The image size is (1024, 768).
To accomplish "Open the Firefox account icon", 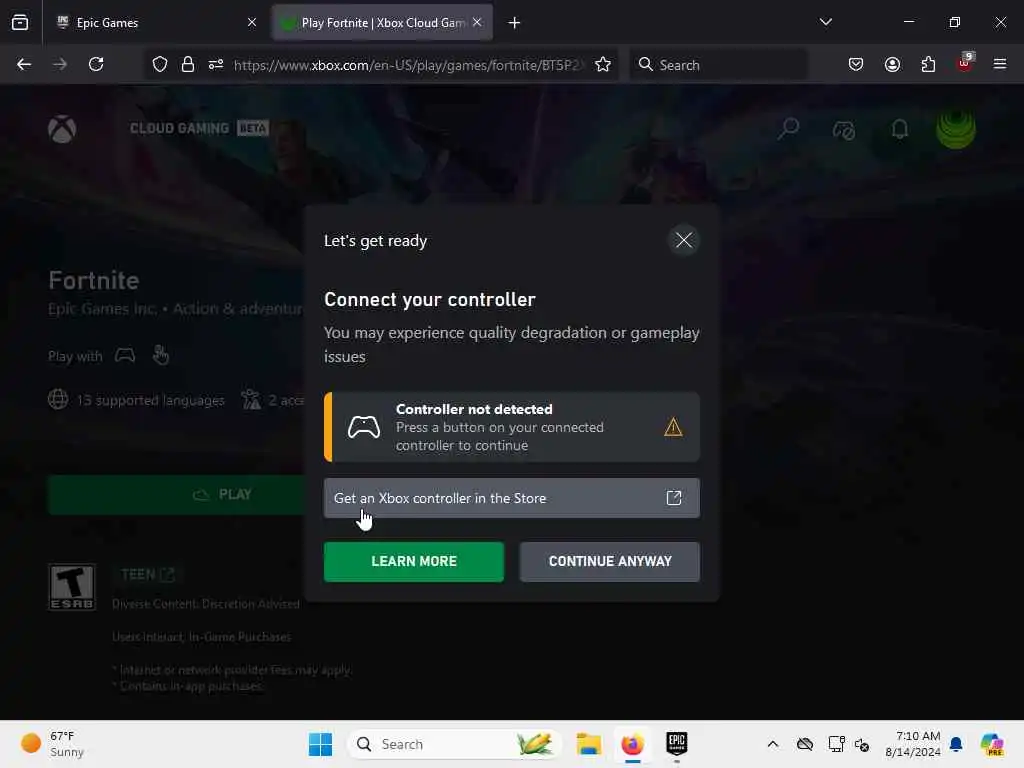I will (892, 65).
